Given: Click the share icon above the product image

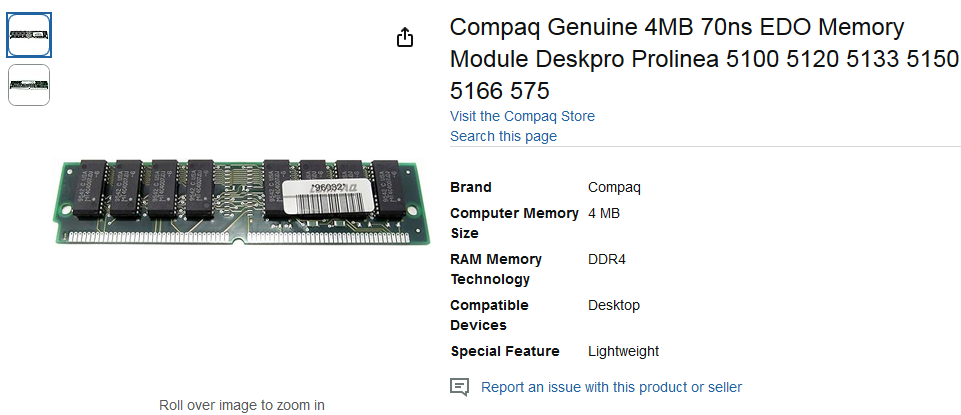Looking at the screenshot, I should (x=404, y=38).
